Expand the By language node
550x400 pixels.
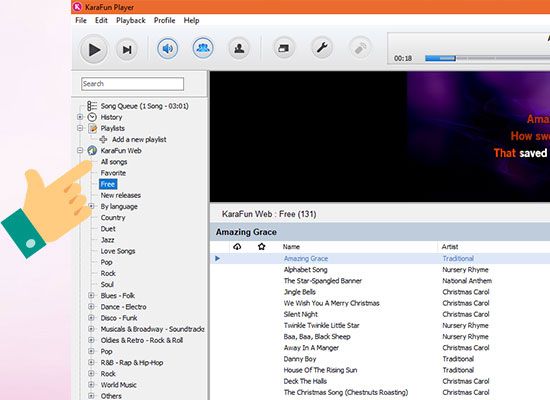click(91, 206)
